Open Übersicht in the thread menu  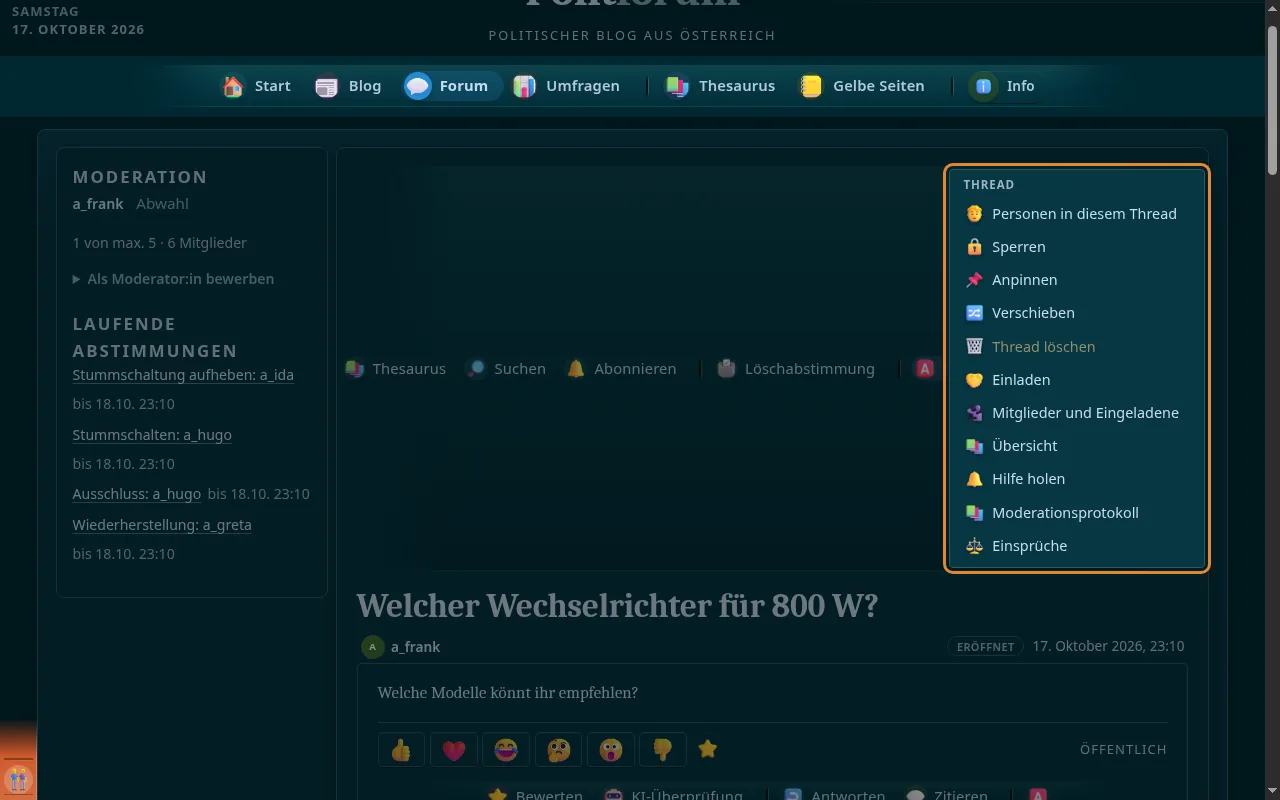(x=1077, y=446)
